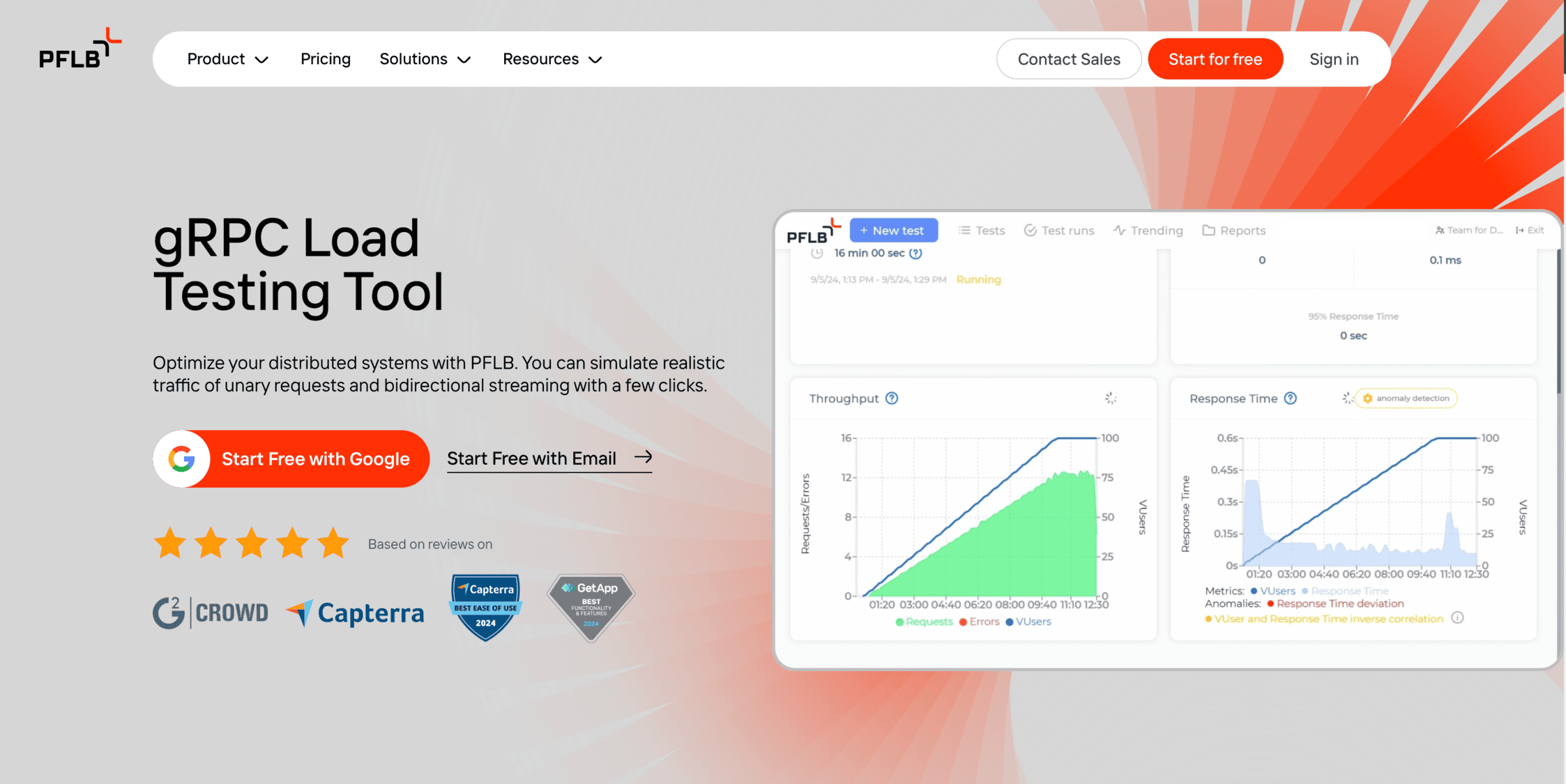
Task: Expand the Resources dropdown menu
Action: coord(552,59)
